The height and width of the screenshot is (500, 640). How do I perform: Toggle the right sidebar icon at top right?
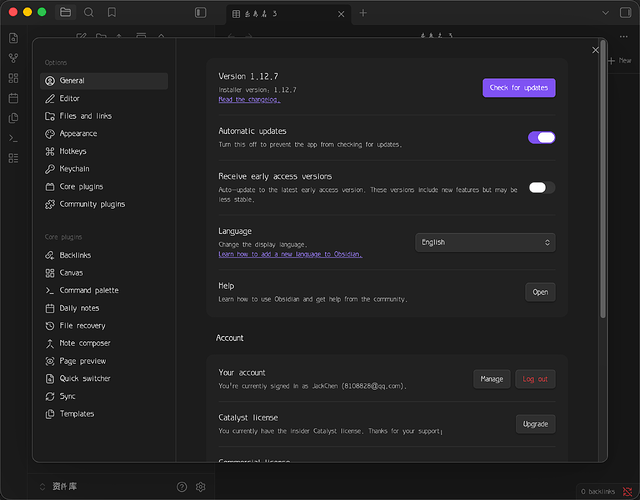point(626,13)
